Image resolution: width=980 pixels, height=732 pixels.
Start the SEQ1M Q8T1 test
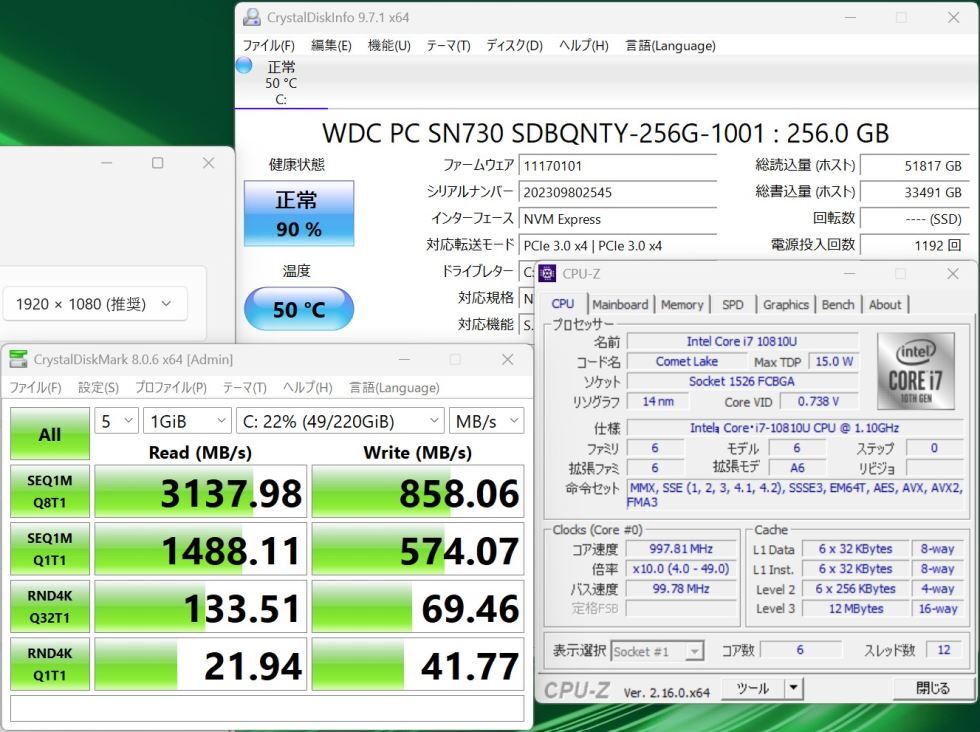49,491
